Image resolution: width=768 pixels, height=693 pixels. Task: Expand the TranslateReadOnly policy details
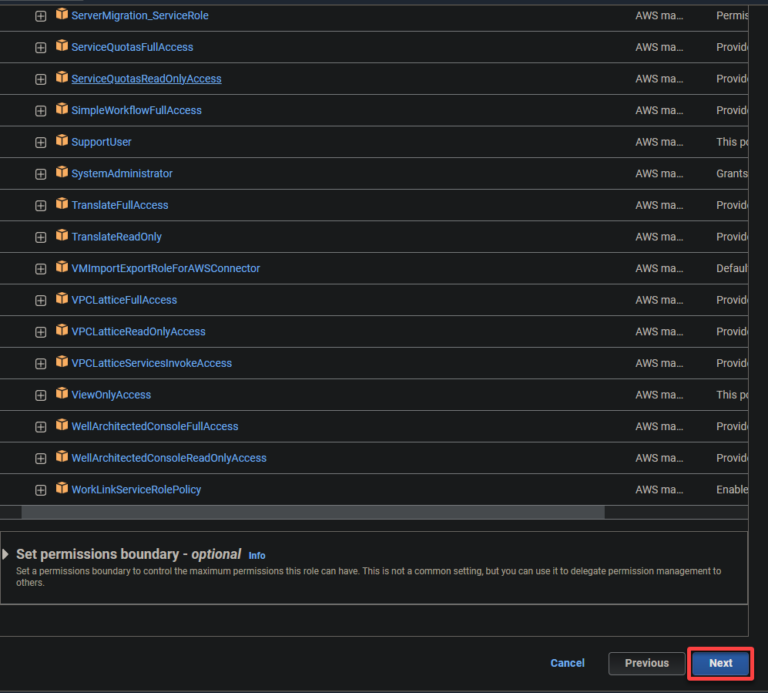click(x=41, y=237)
